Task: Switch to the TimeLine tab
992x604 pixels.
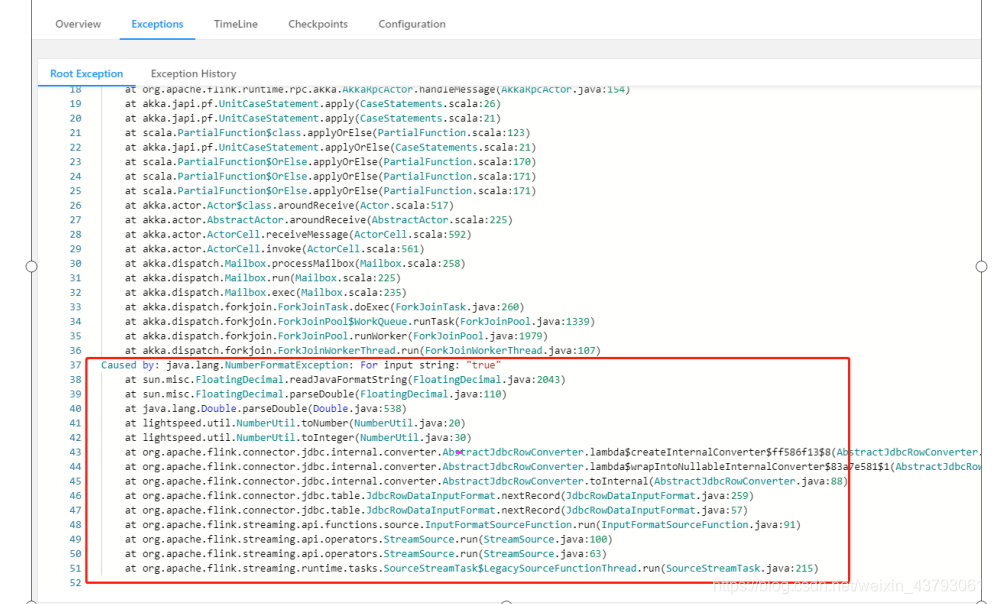Action: pos(235,24)
